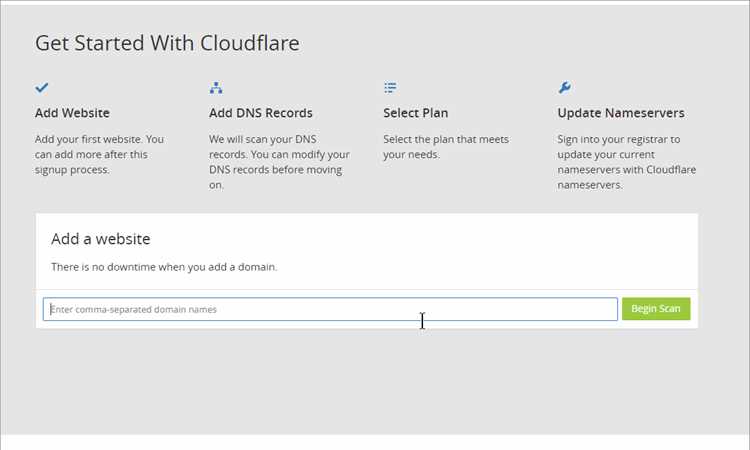Click the Begin Scan button
Screen dimensions: 750x450
click(656, 309)
